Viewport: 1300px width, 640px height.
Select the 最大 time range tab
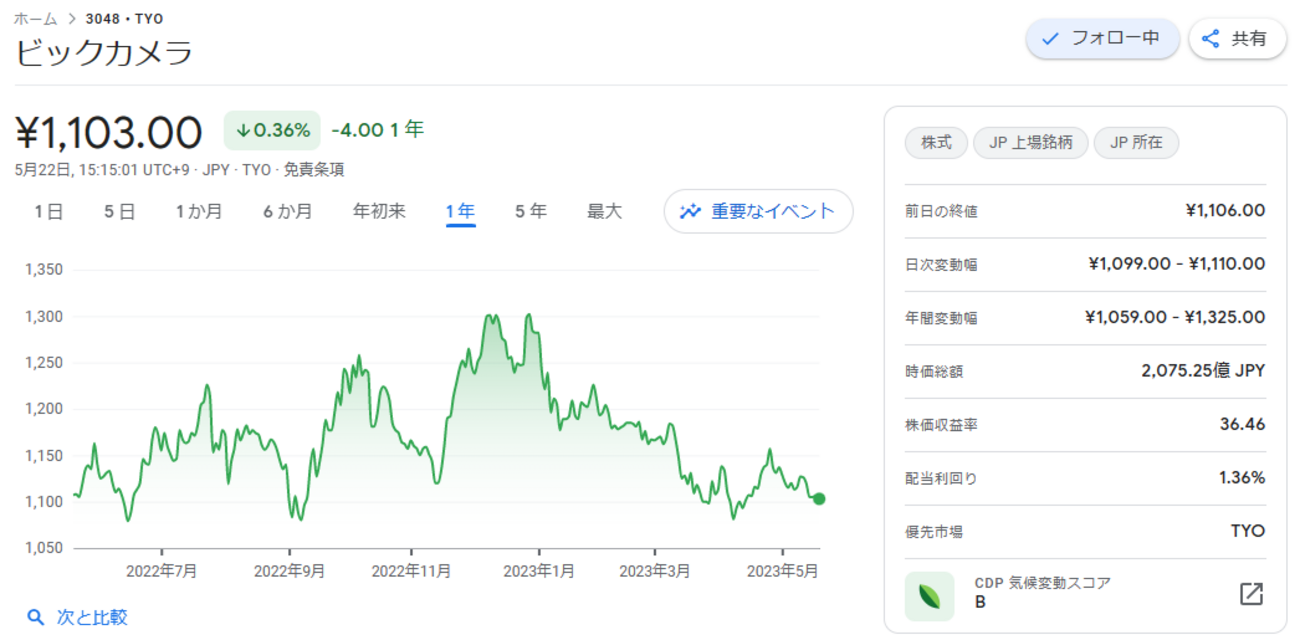click(x=604, y=211)
